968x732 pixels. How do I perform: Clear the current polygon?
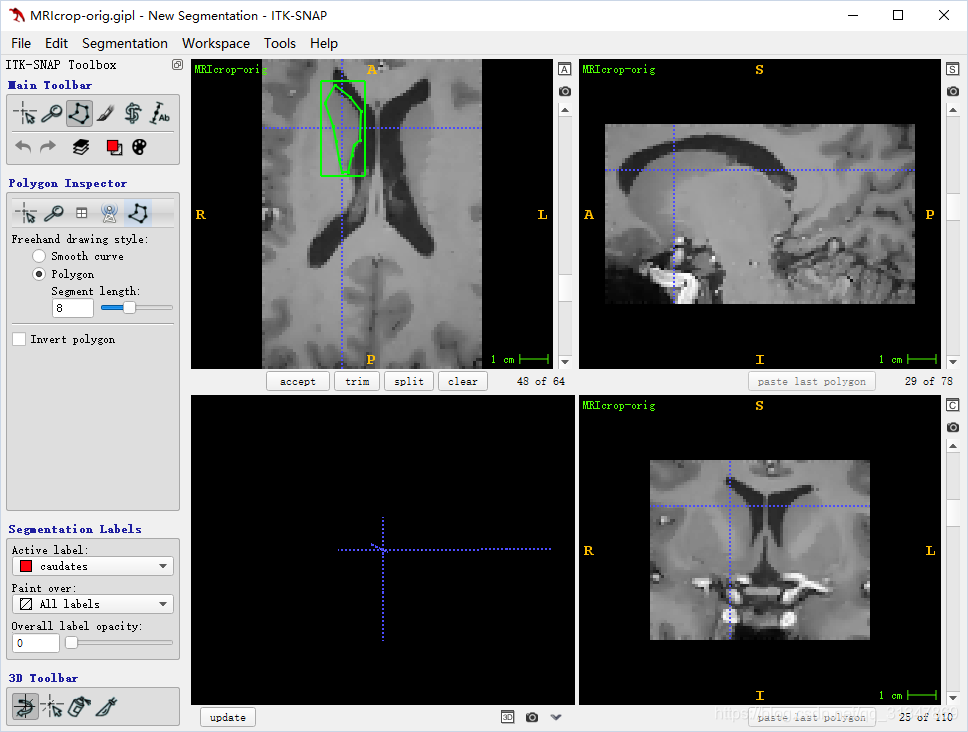coord(462,381)
